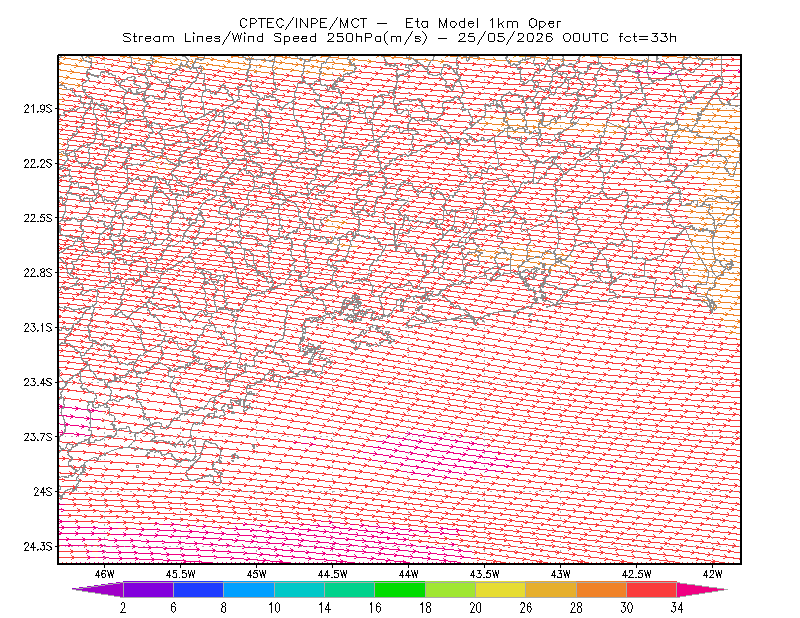Select the 22.2S latitude label
This screenshot has width=800, height=618.
coord(38,163)
